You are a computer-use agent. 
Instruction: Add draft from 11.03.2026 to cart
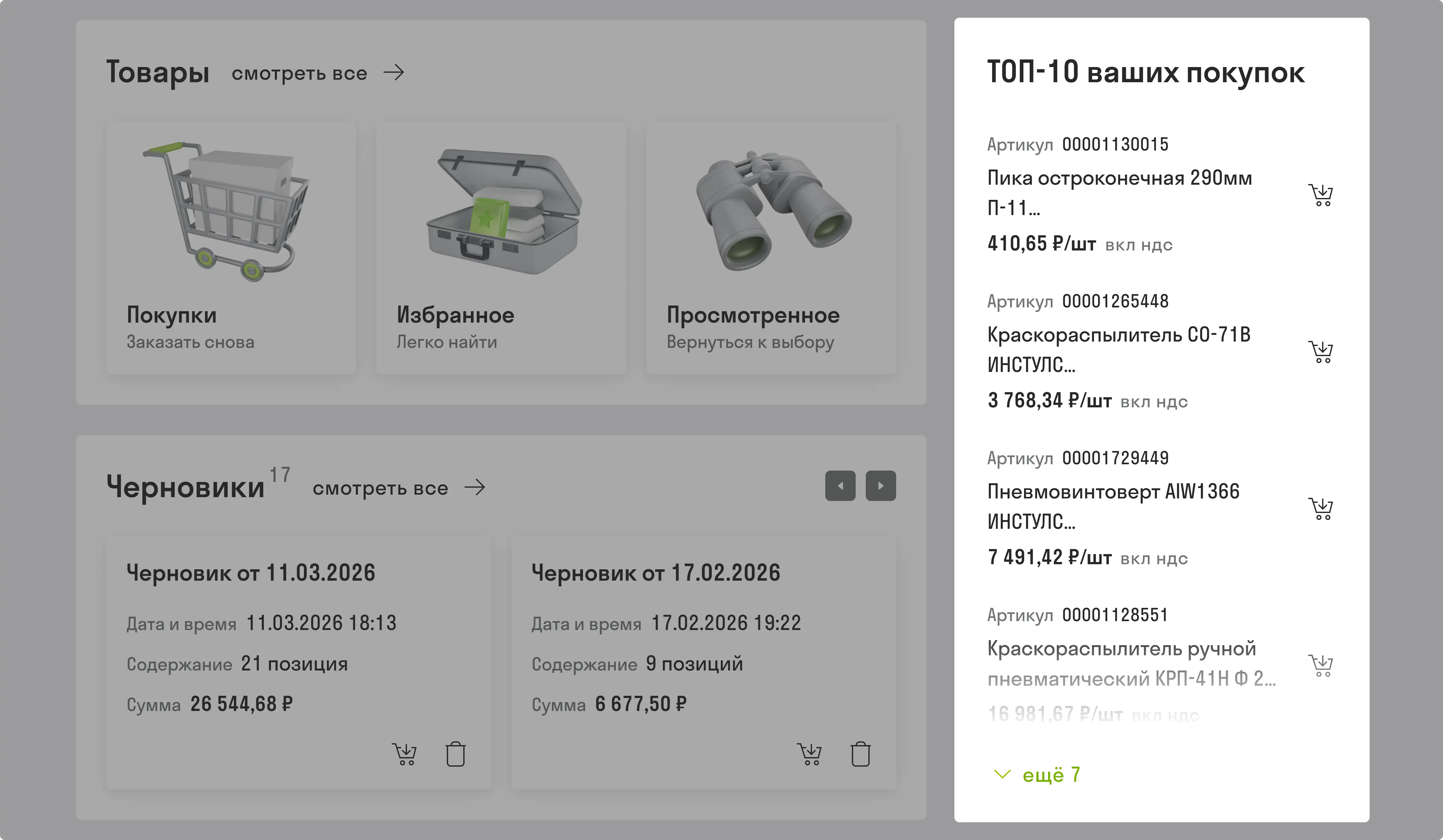click(x=404, y=754)
